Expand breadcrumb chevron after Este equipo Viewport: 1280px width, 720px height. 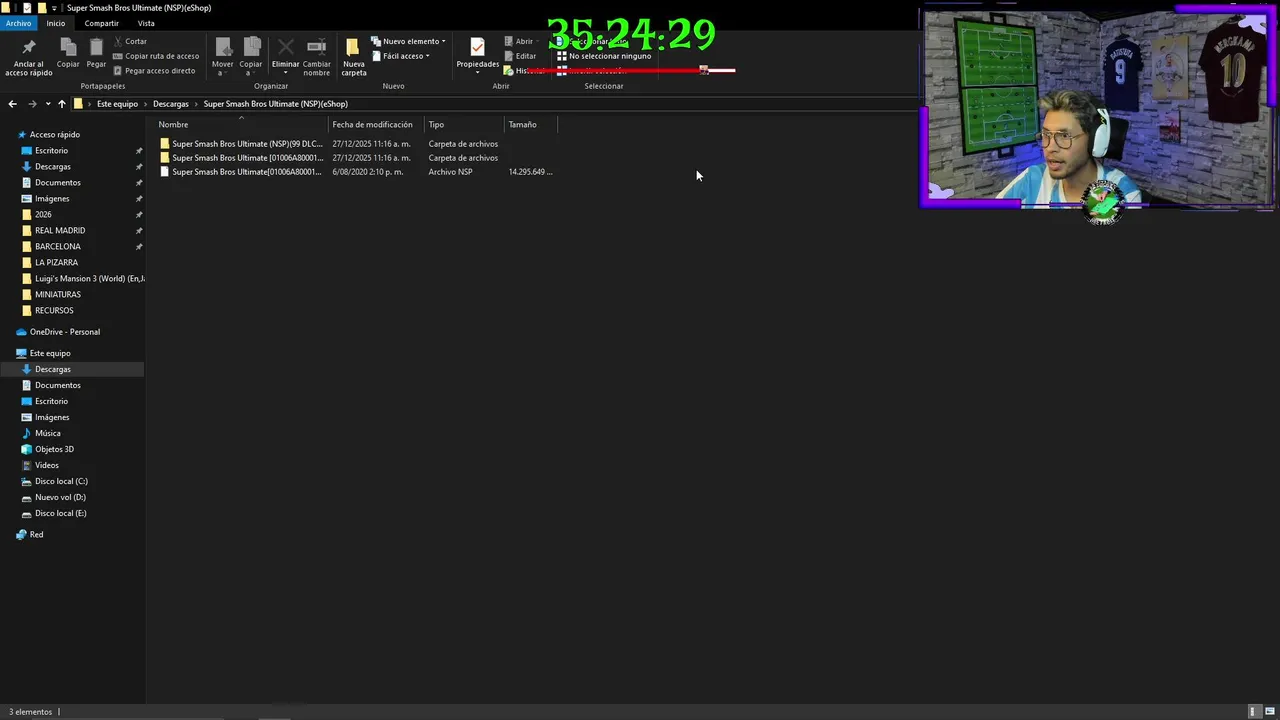click(x=145, y=104)
